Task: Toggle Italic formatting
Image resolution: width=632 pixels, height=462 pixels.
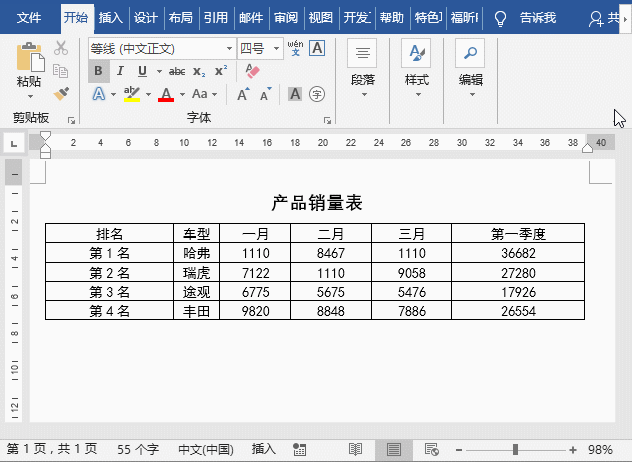Action: pos(120,71)
